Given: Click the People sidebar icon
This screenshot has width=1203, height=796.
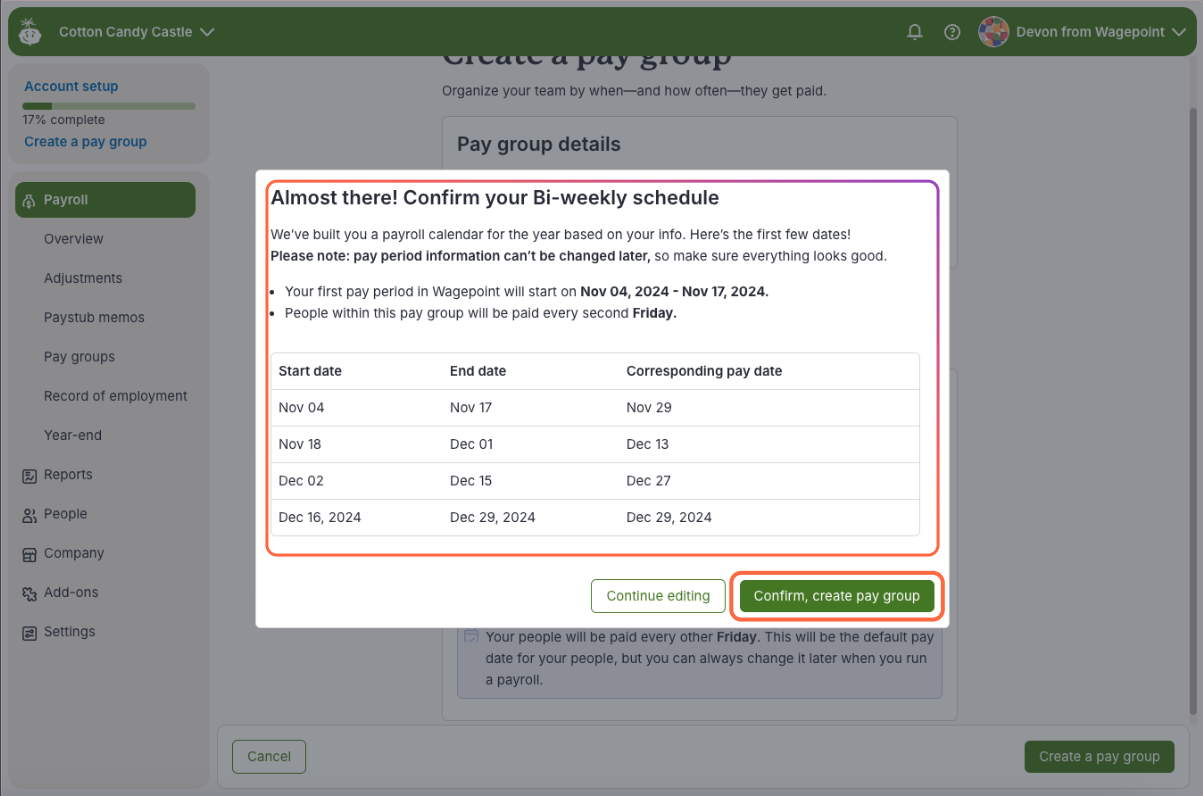Looking at the screenshot, I should pyautogui.click(x=29, y=515).
